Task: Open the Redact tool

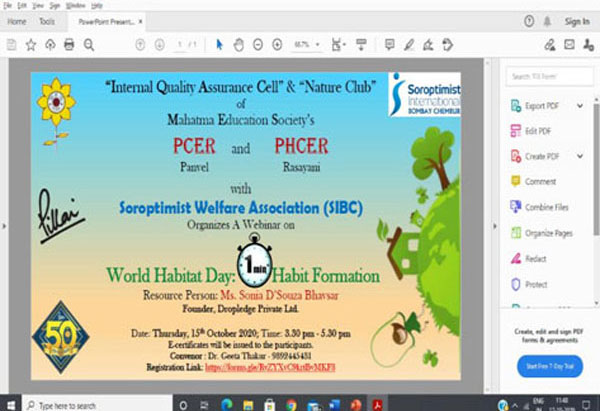Action: tap(529, 259)
